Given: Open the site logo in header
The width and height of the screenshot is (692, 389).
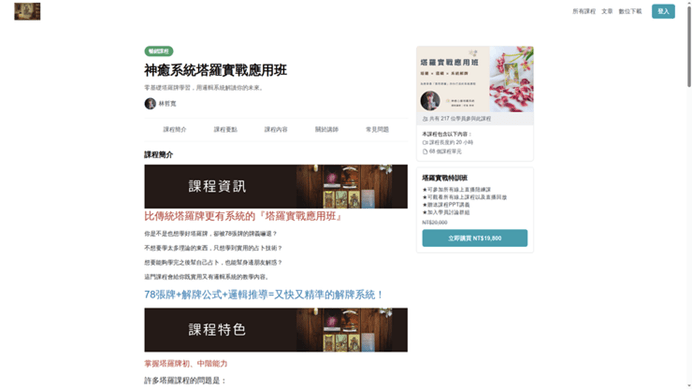Looking at the screenshot, I should 27,11.
